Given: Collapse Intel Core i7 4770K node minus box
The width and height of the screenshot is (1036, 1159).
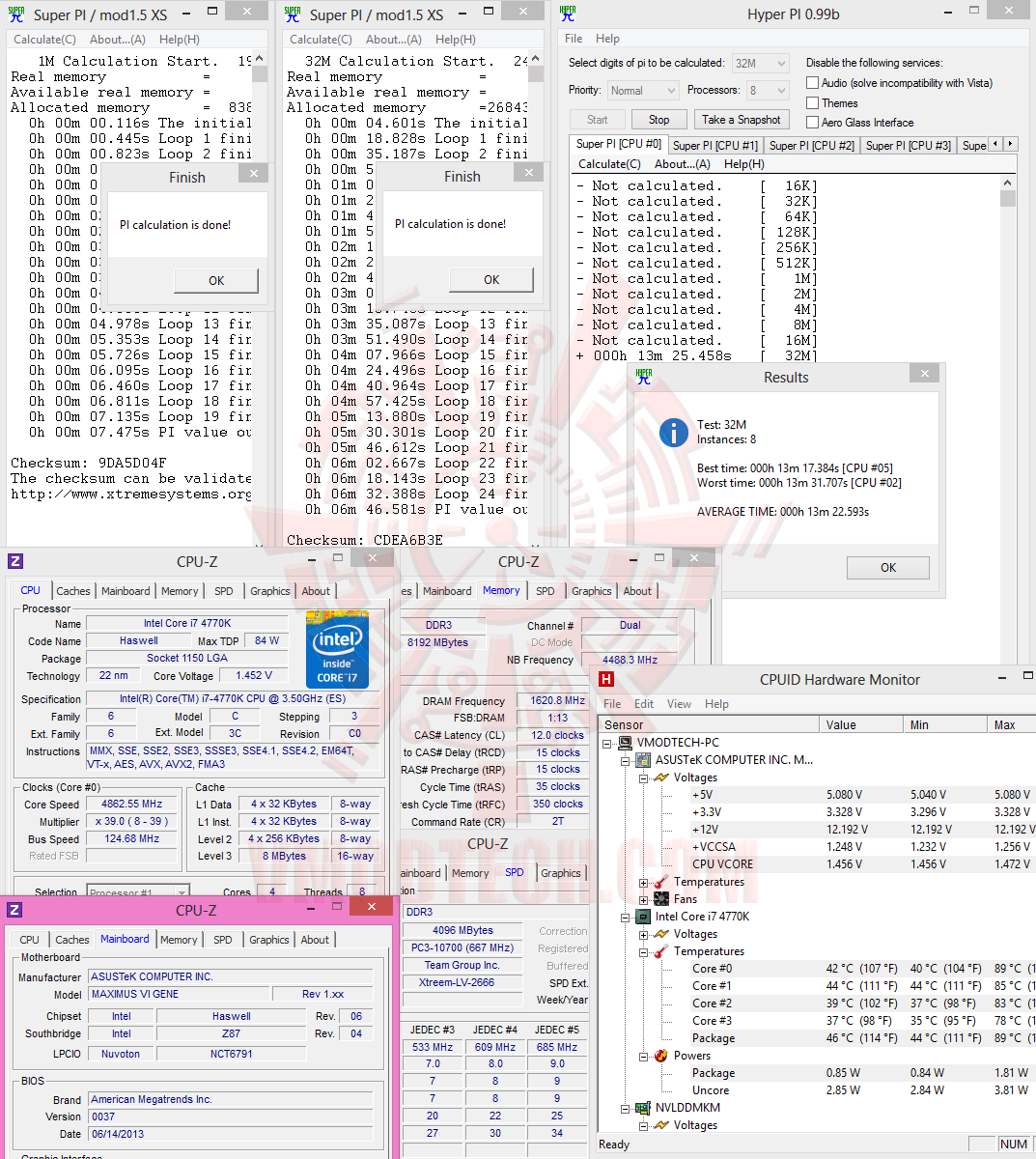Looking at the screenshot, I should click(x=626, y=918).
